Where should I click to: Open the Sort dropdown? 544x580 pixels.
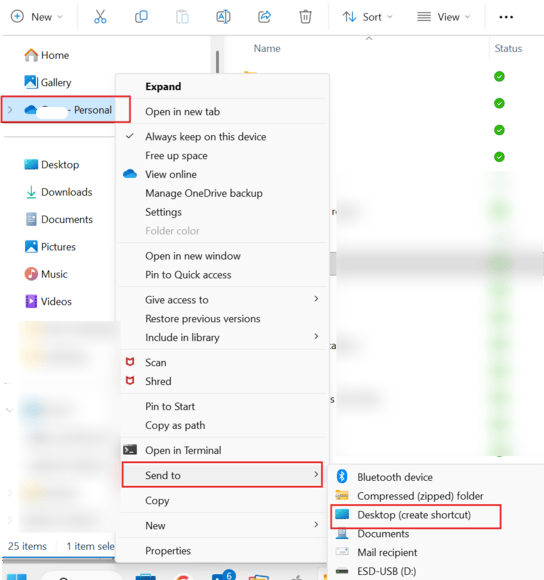(x=368, y=17)
